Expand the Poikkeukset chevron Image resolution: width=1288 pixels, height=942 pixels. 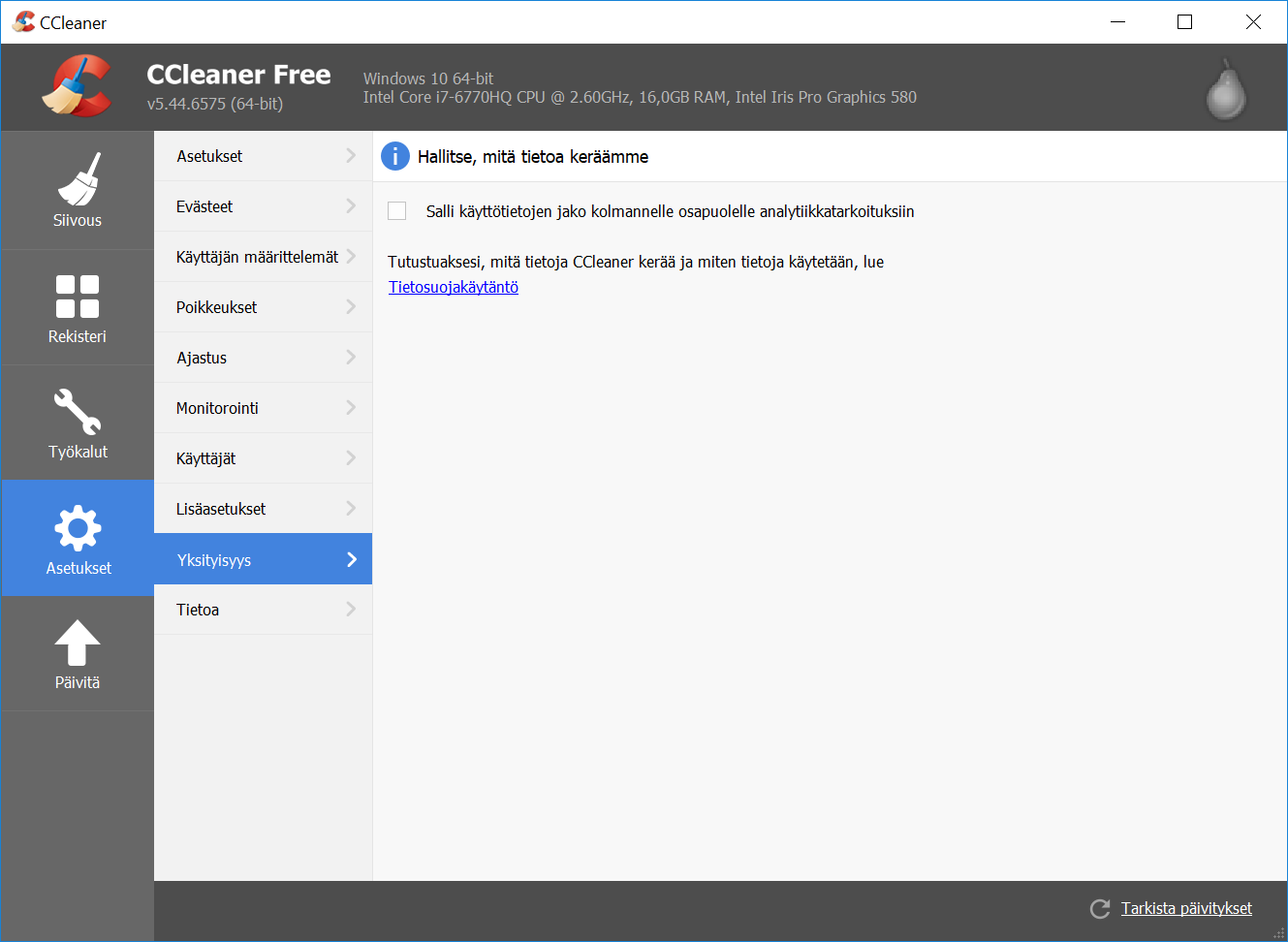(x=351, y=306)
